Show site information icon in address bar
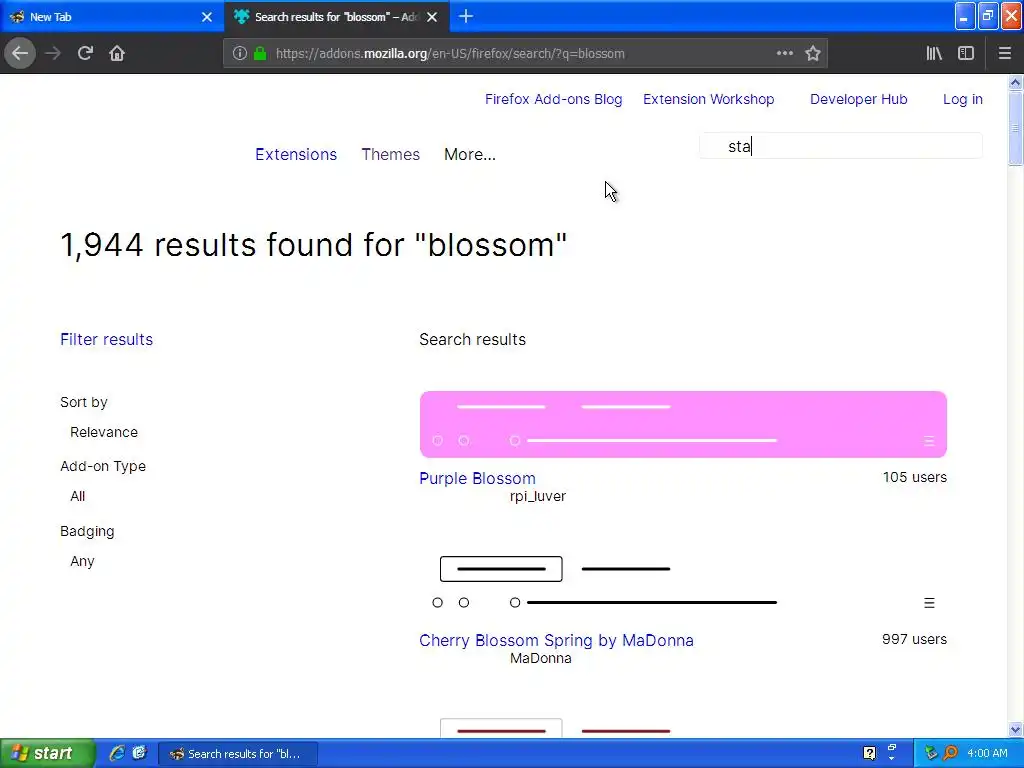This screenshot has width=1024, height=768. click(x=240, y=54)
